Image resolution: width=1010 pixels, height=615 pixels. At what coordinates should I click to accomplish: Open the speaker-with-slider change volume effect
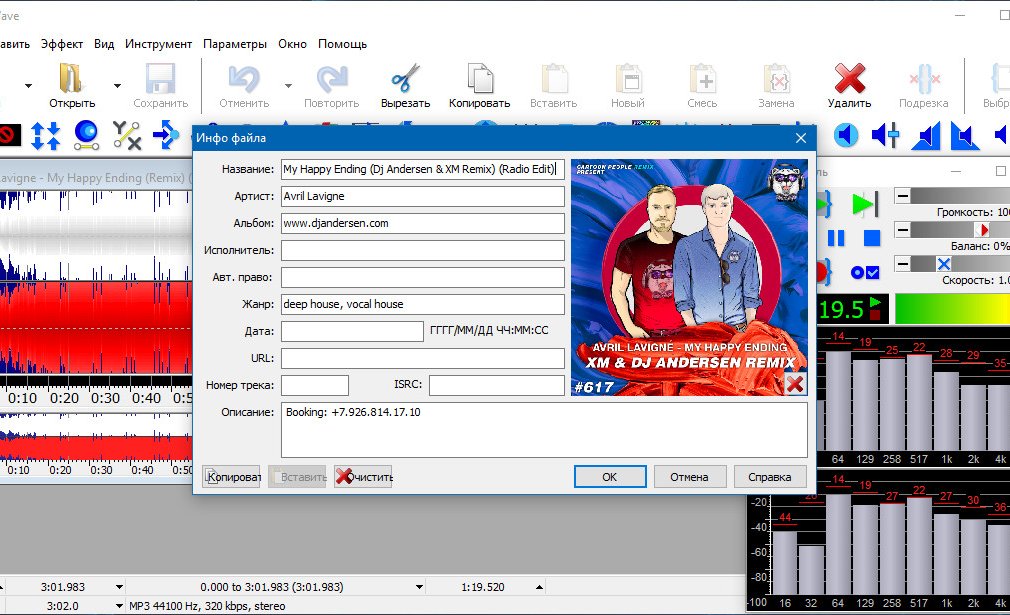pyautogui.click(x=886, y=135)
